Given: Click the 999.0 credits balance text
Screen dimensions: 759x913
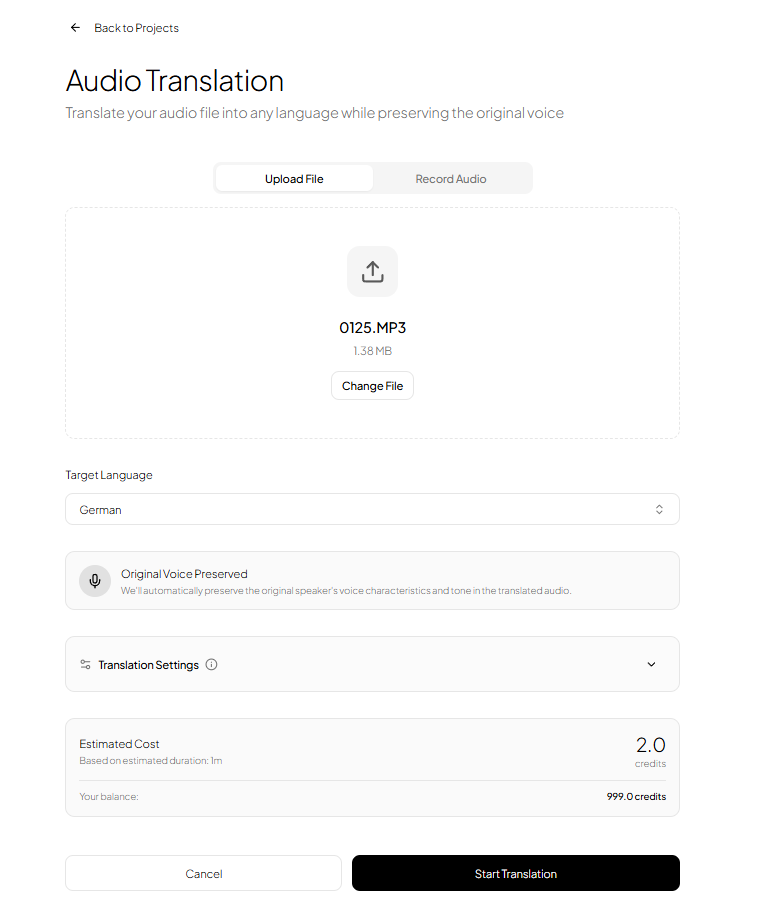Looking at the screenshot, I should pos(636,796).
